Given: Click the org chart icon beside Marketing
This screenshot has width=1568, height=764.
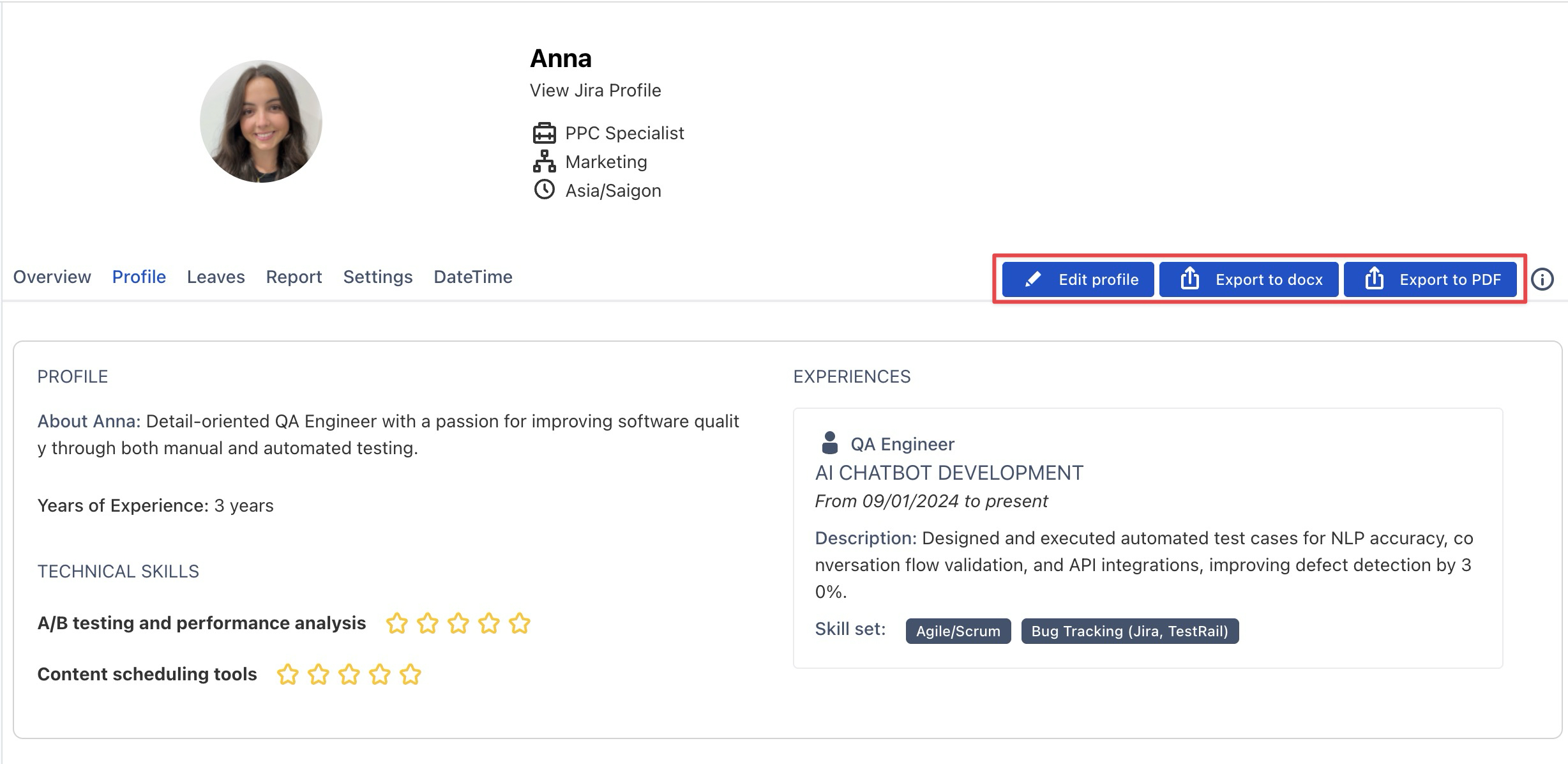Looking at the screenshot, I should coord(544,162).
